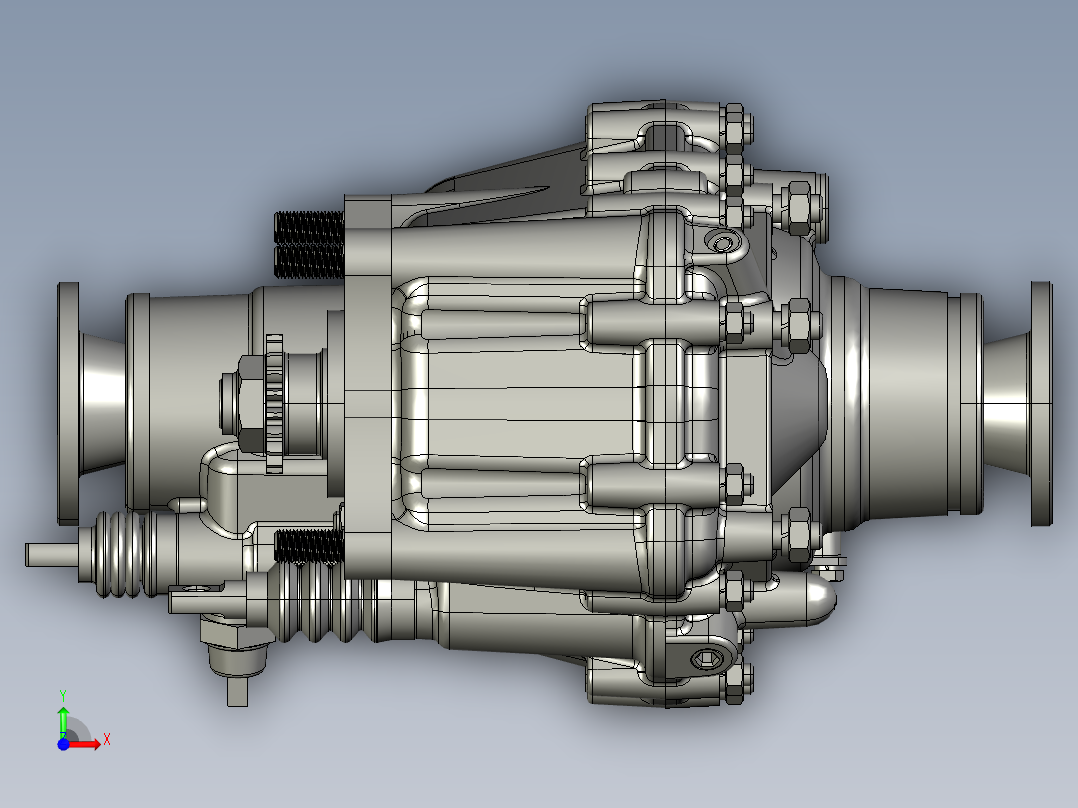1078x808 pixels.
Task: Select the lower black threaded stud near the boot
Action: point(309,547)
